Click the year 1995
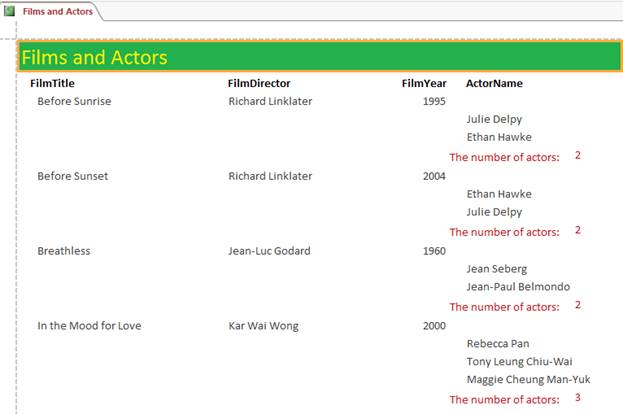623x414 pixels. pos(434,101)
